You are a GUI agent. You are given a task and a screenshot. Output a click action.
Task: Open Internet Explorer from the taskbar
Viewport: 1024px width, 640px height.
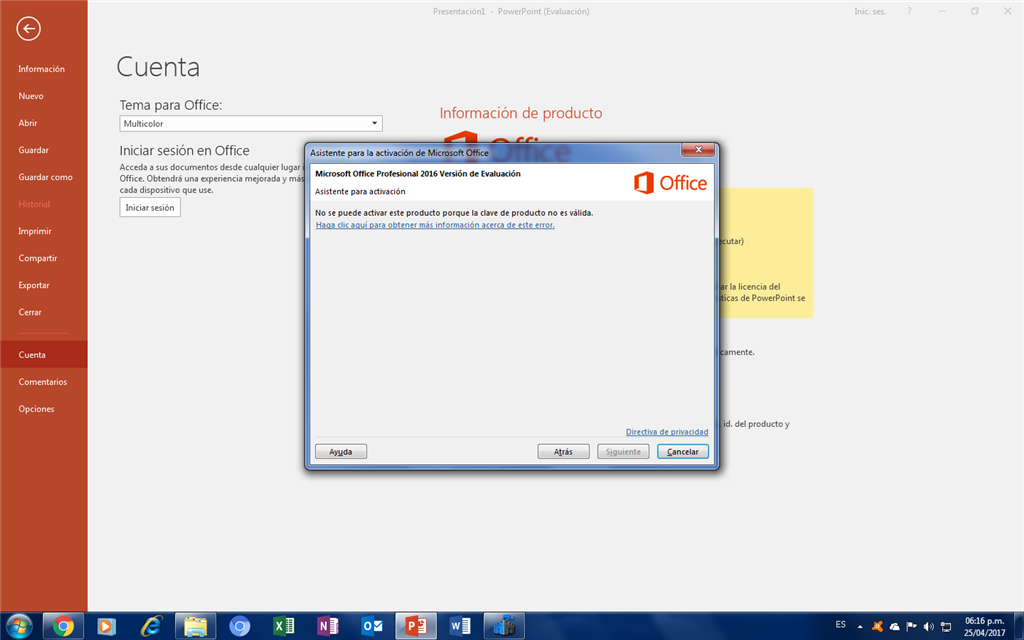(x=151, y=626)
